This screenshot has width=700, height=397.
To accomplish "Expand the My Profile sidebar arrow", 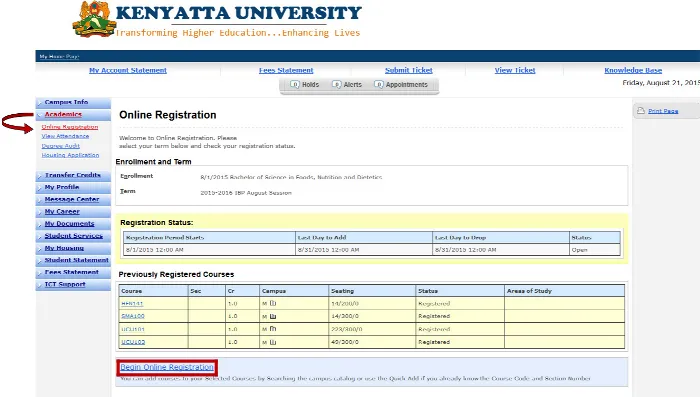I will [x=40, y=188].
